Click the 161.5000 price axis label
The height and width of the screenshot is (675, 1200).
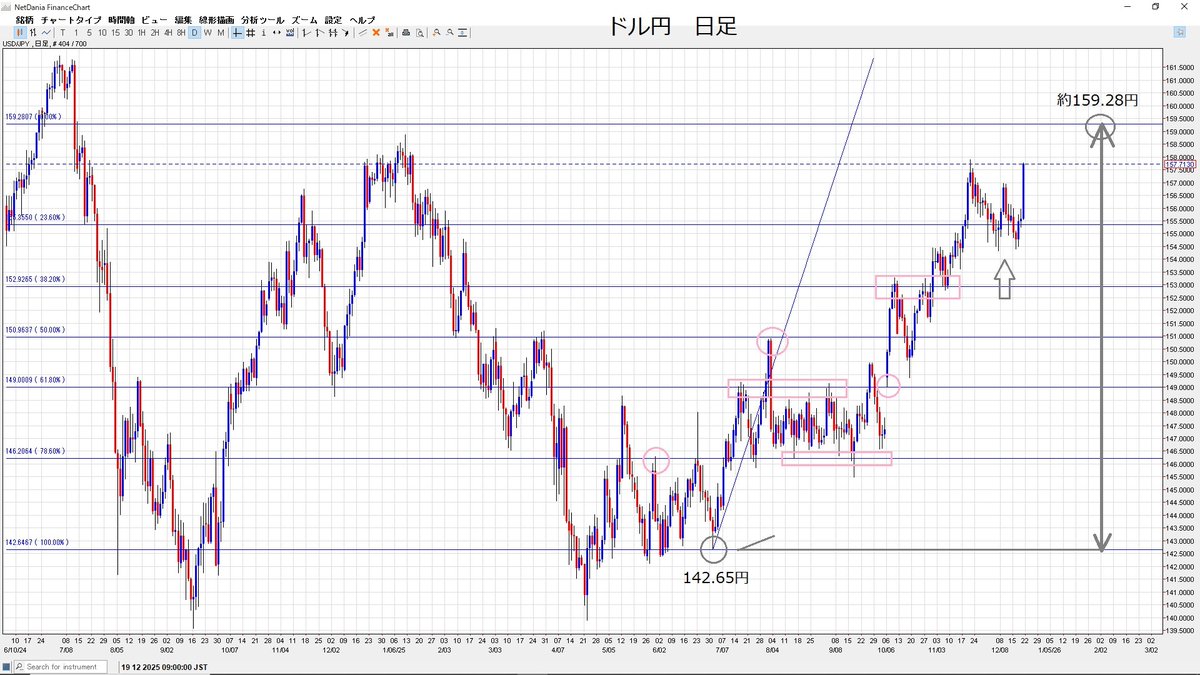tap(1180, 68)
